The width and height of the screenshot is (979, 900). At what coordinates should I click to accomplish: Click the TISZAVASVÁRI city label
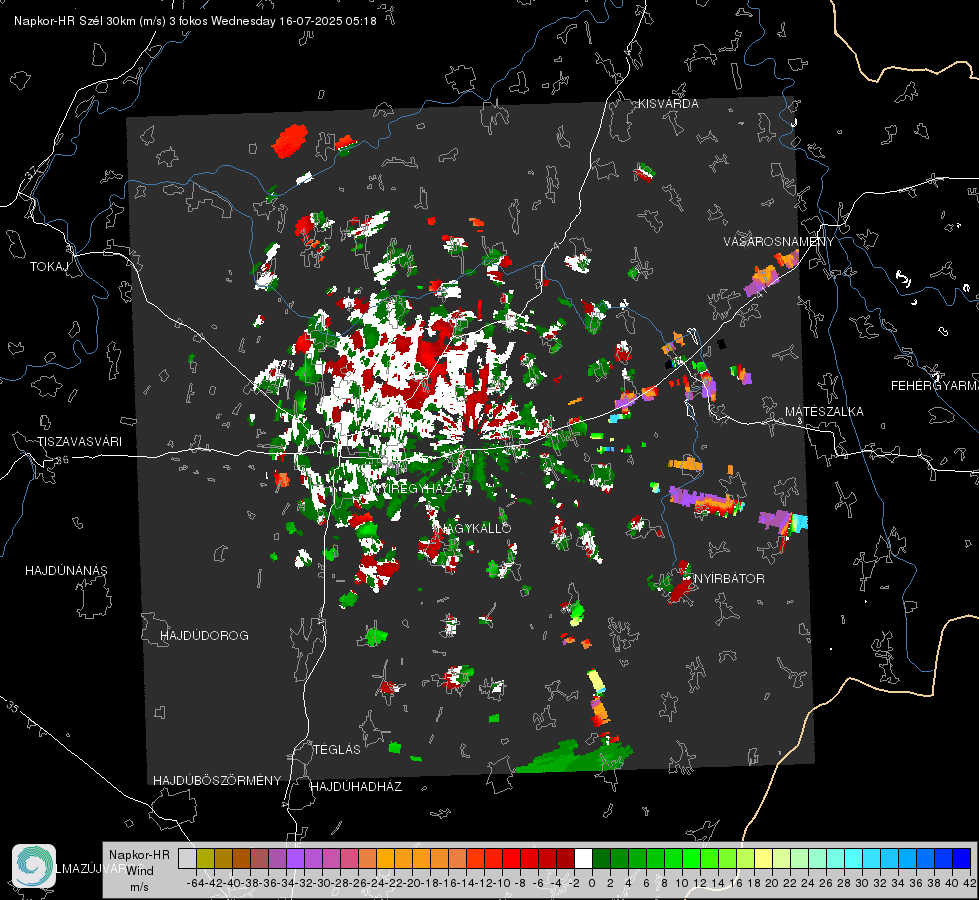[79, 442]
